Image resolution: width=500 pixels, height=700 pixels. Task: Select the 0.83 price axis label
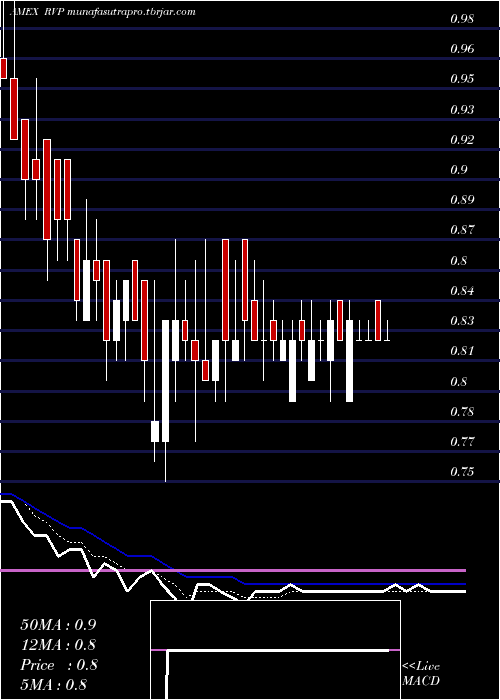462,321
